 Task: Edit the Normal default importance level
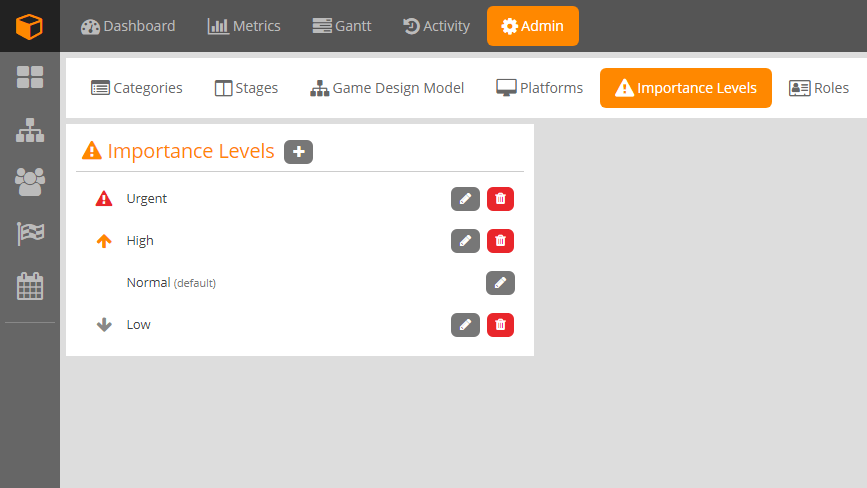coord(500,283)
